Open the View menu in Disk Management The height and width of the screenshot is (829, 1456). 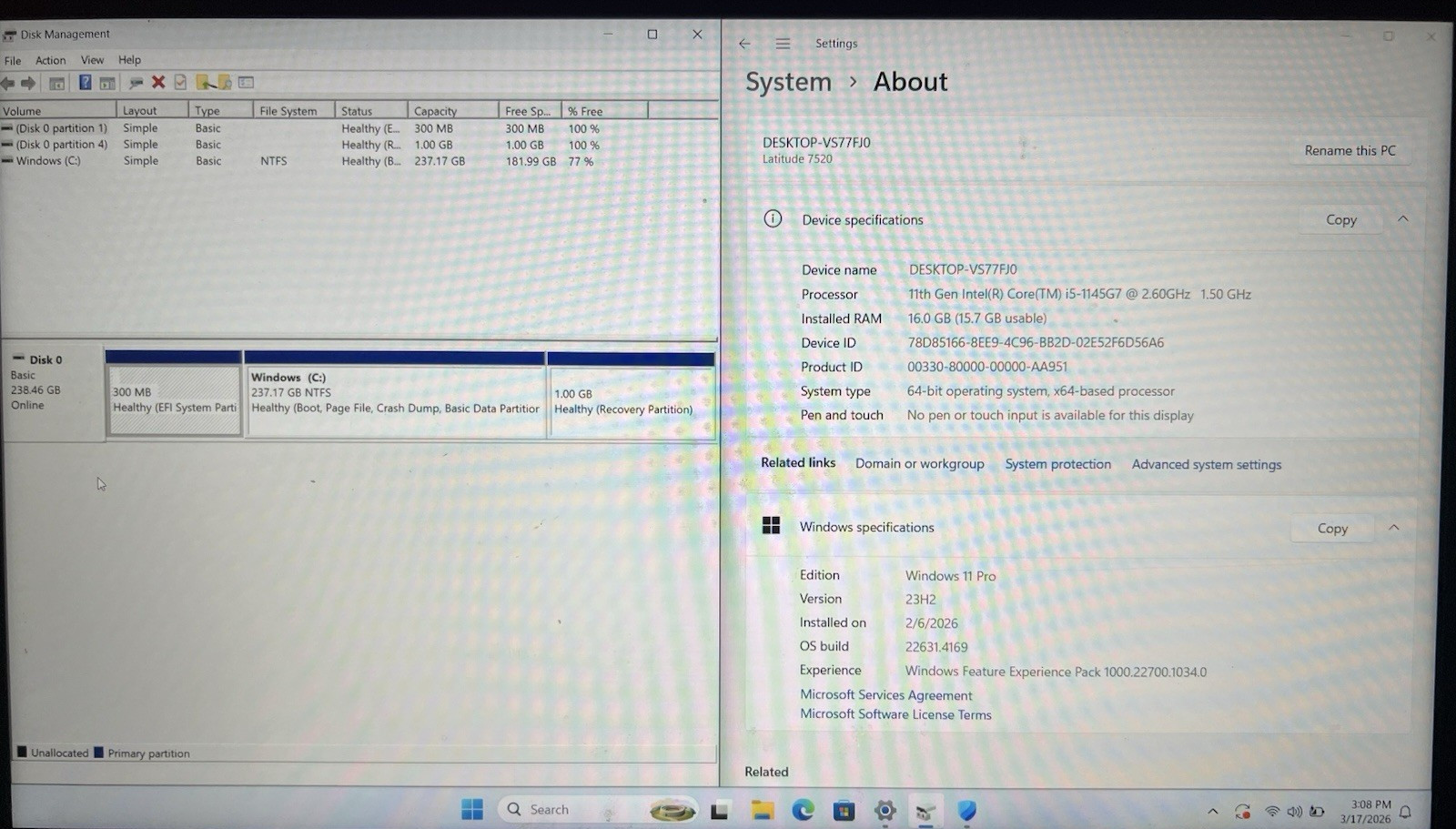(x=92, y=60)
